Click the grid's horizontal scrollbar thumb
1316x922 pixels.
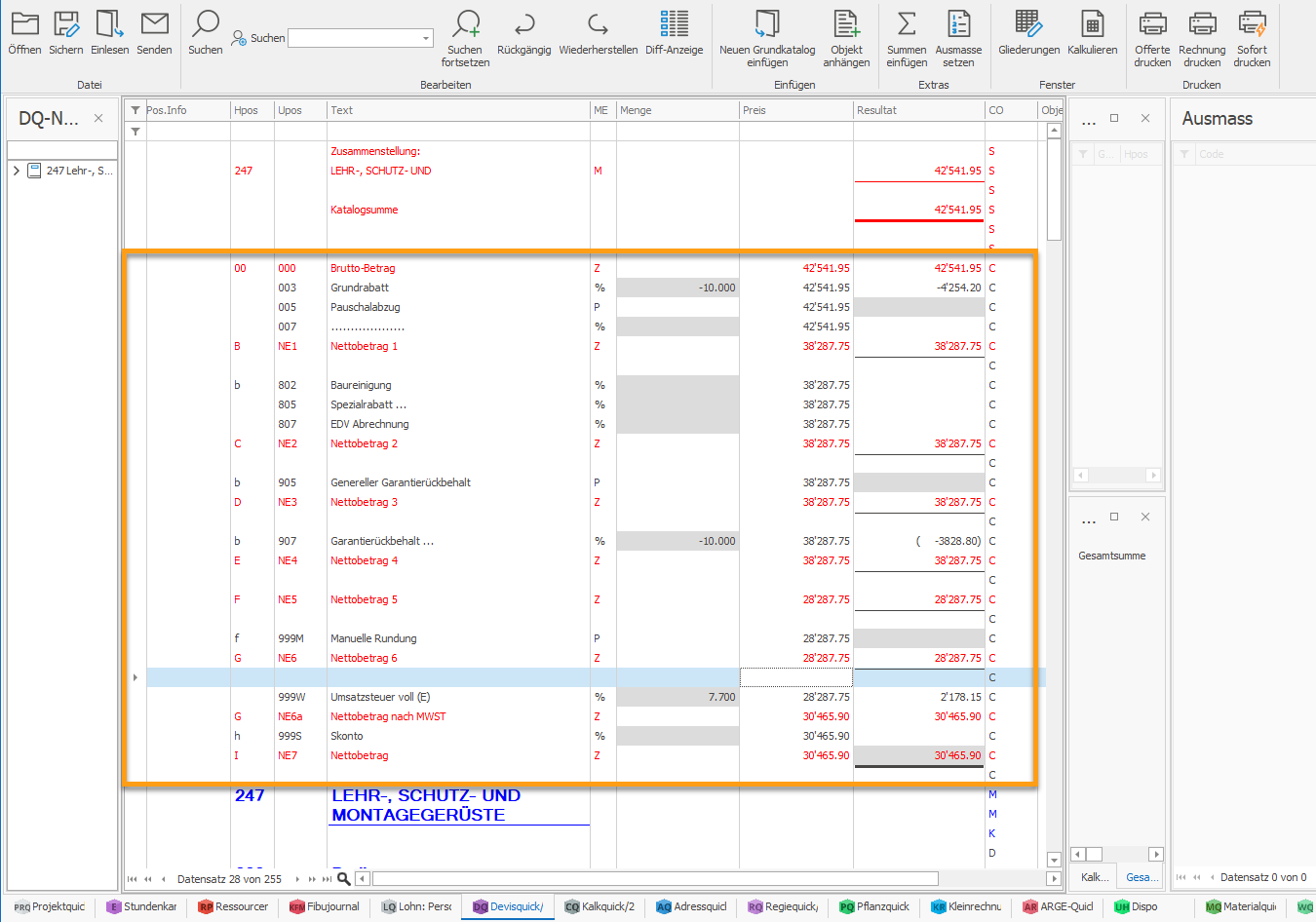click(655, 878)
